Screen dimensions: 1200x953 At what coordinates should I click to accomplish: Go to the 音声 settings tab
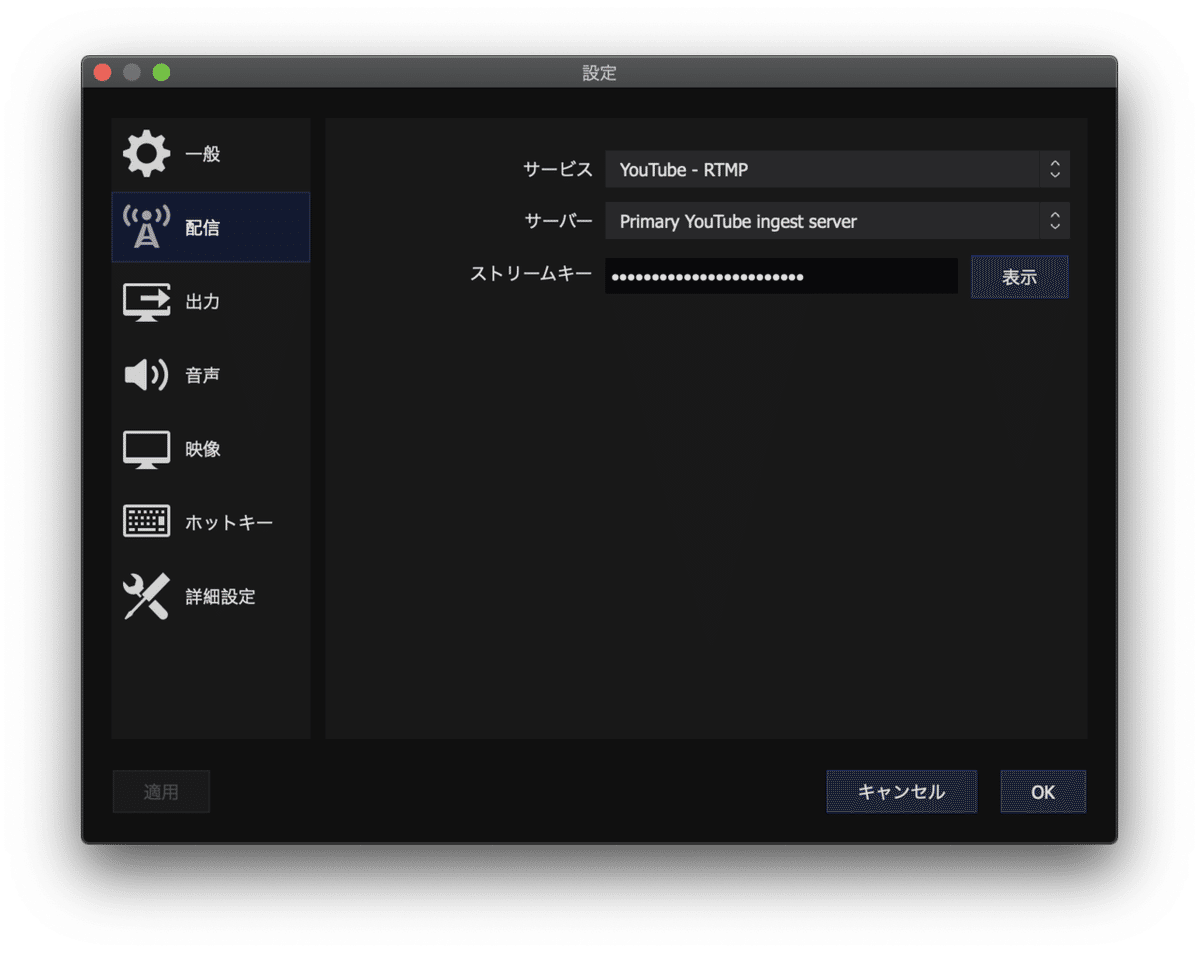211,375
